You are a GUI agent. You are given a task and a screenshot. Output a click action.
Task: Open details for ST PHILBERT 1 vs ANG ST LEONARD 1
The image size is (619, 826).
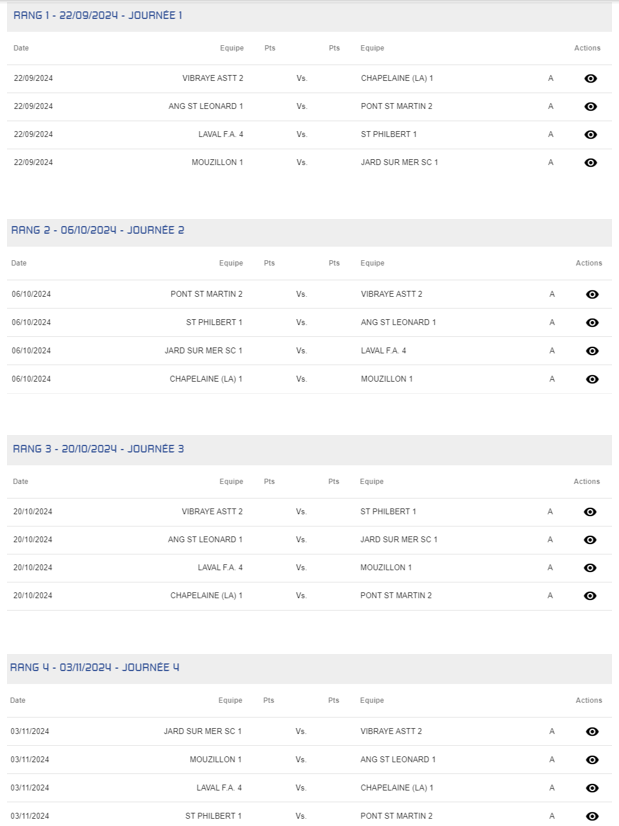point(592,322)
